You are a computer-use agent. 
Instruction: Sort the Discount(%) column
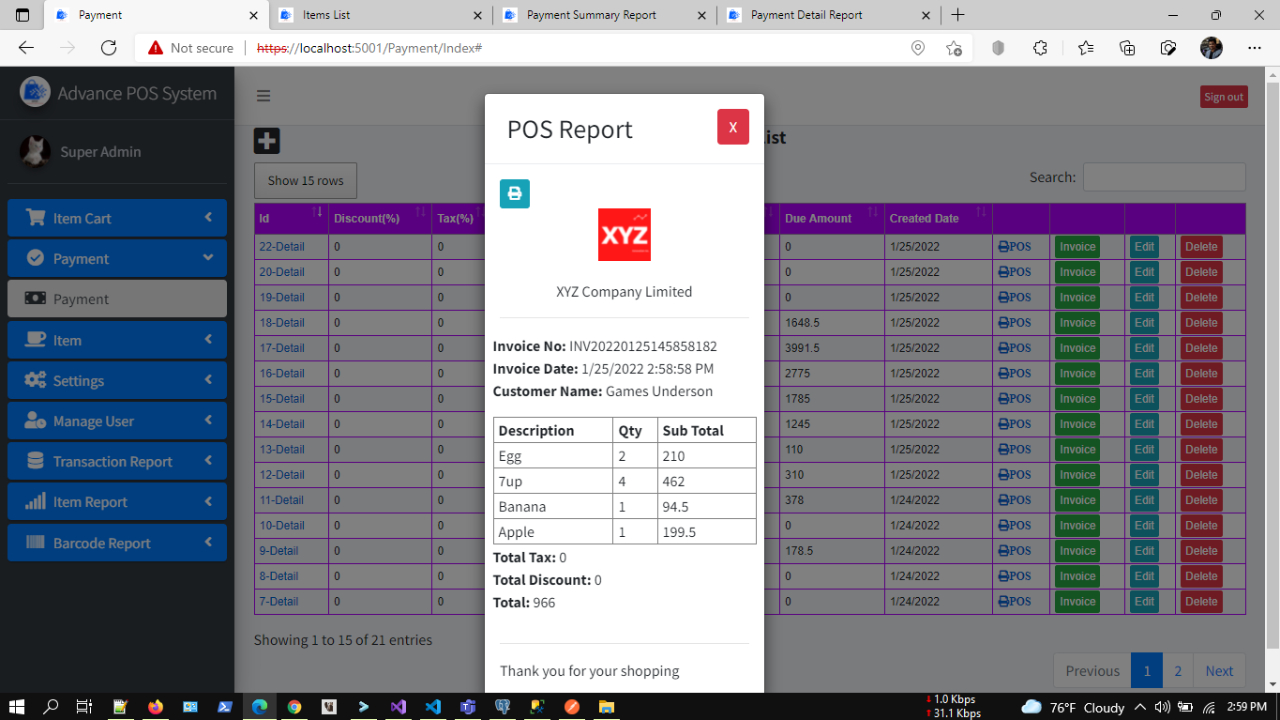[x=368, y=218]
